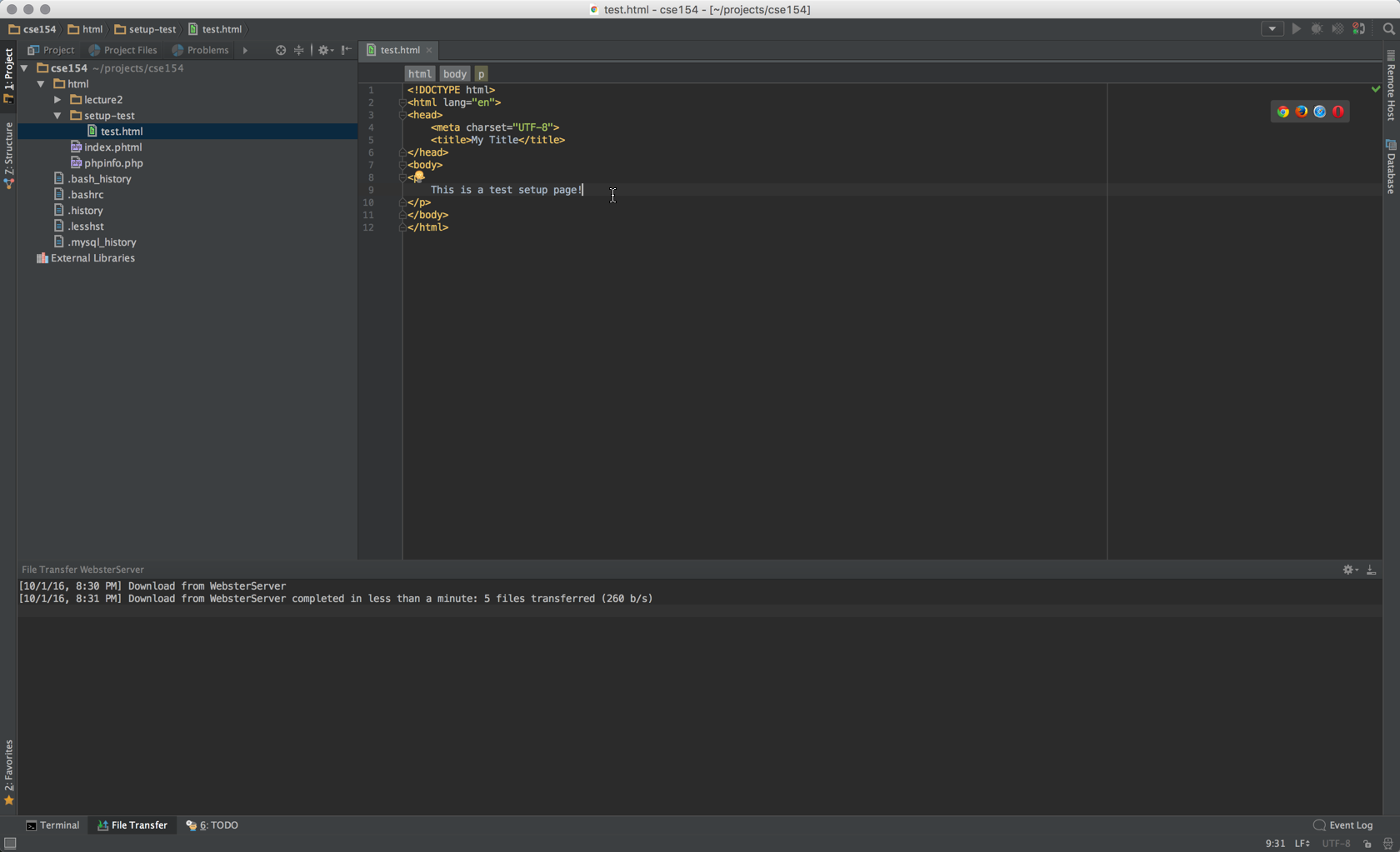The image size is (1400, 852).
Task: Fold the head tag on line 3
Action: [x=402, y=115]
